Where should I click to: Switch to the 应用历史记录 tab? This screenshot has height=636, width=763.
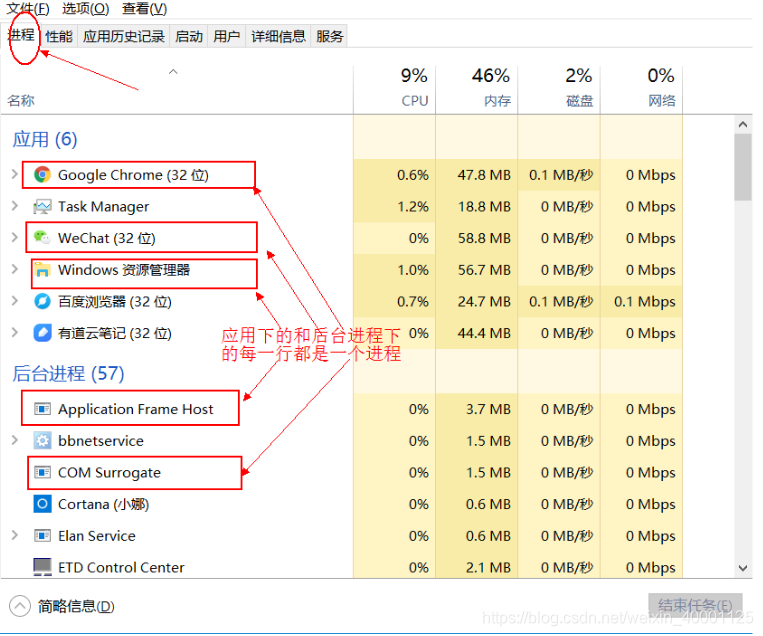(124, 36)
